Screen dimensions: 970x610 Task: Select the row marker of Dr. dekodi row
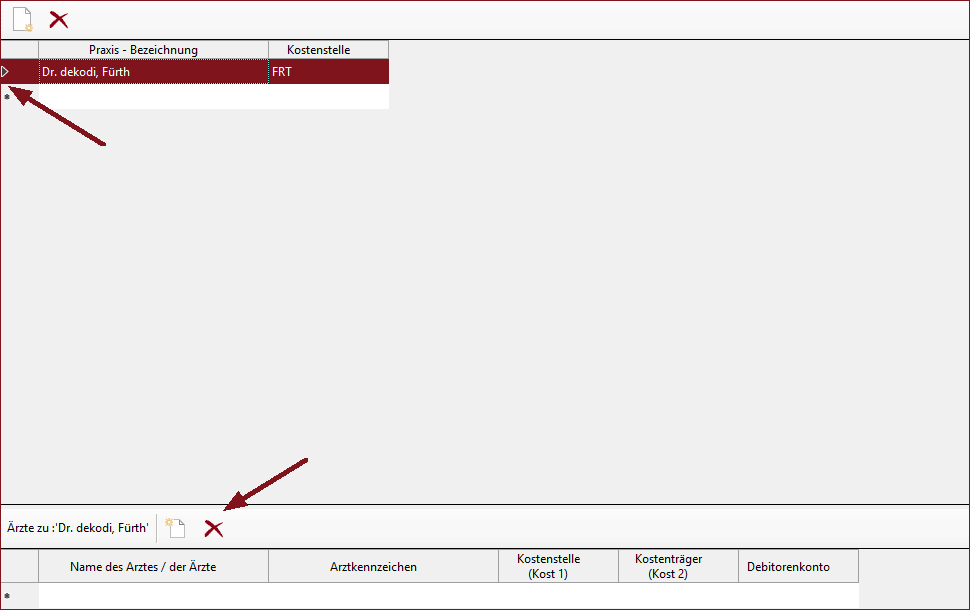(x=19, y=72)
